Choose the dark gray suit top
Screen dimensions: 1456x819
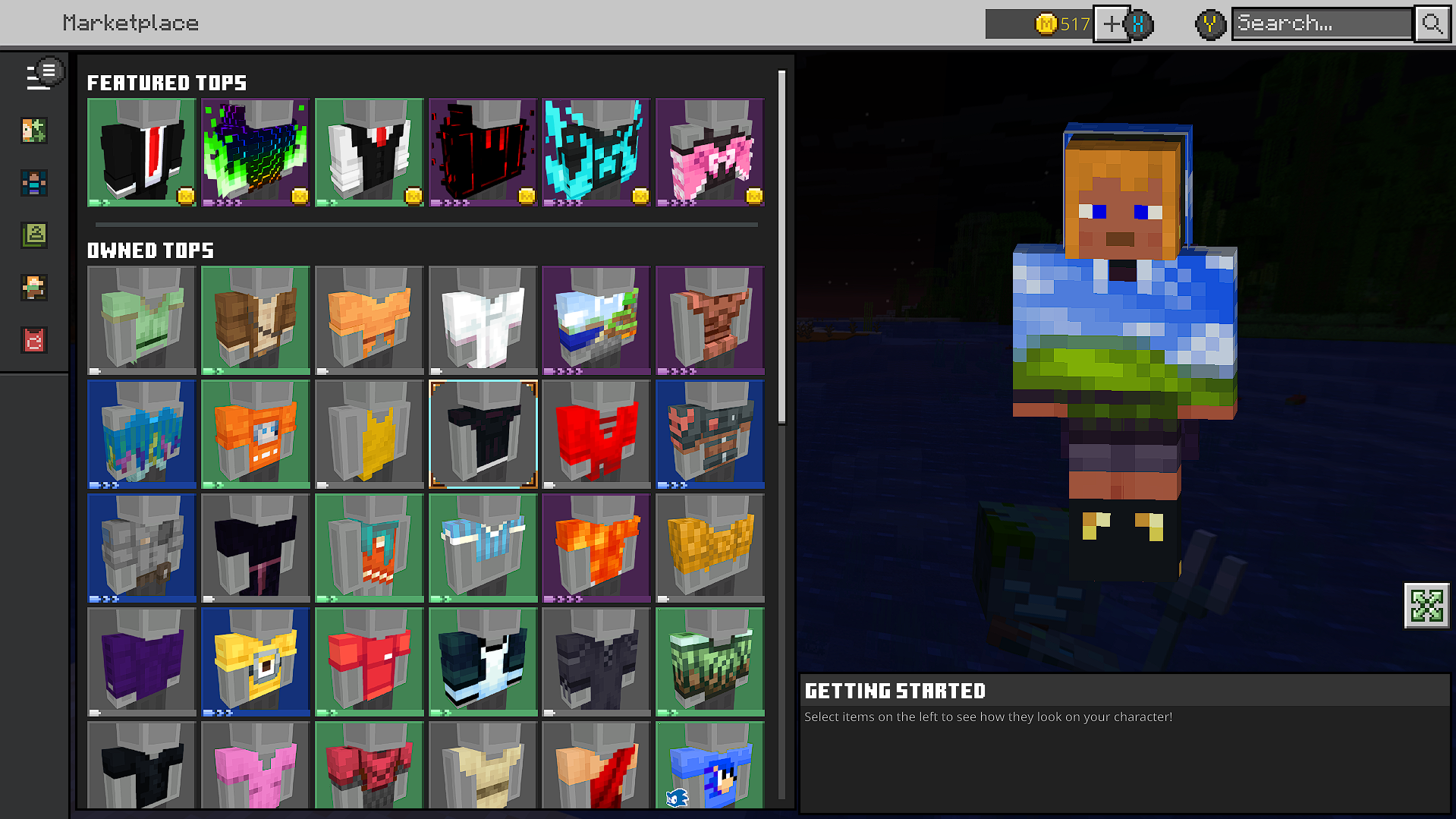596,662
